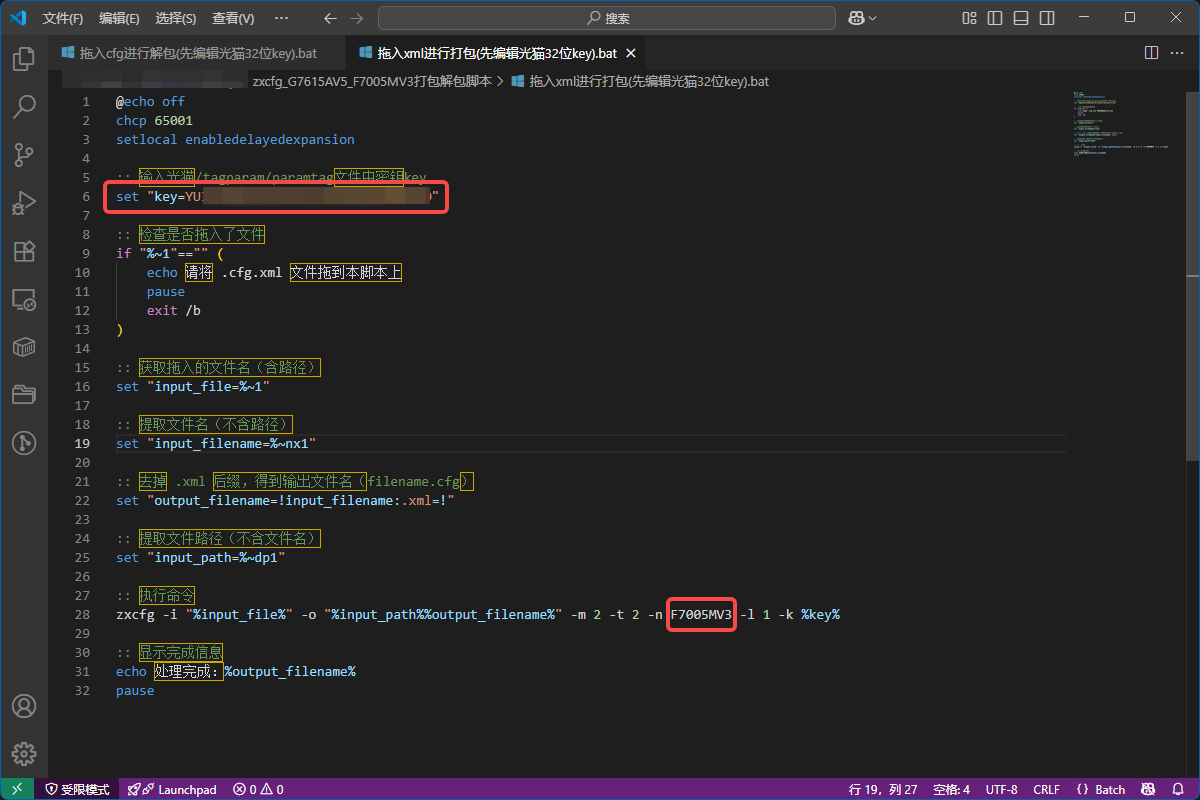This screenshot has height=800, width=1200.
Task: Switch to the 拖入cfg进行解包 tab
Action: click(189, 53)
